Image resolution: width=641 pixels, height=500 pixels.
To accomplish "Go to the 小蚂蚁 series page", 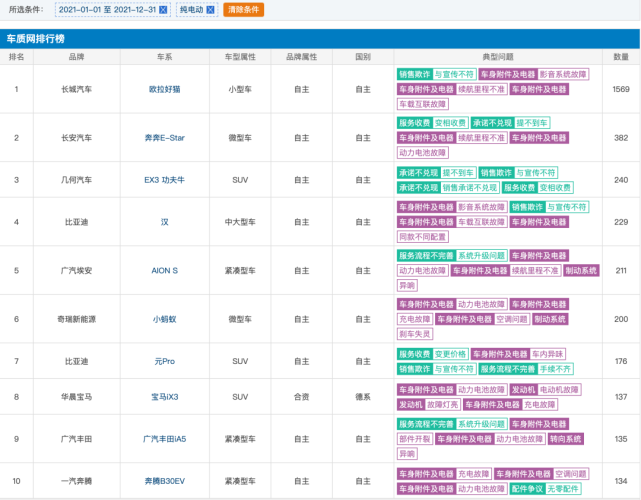I will [165, 318].
